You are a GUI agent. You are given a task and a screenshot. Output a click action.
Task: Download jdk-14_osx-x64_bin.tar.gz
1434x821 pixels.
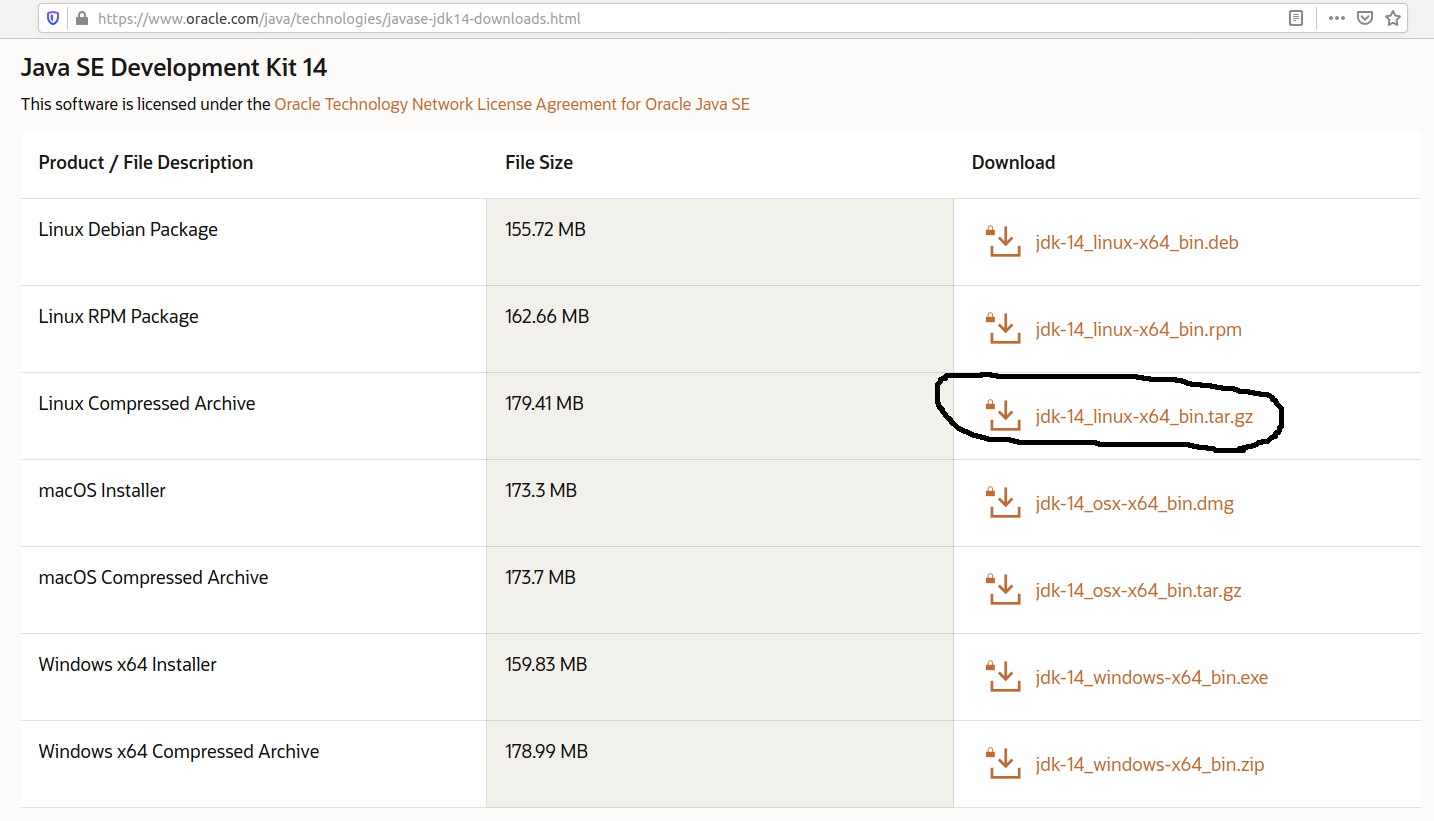coord(1139,591)
